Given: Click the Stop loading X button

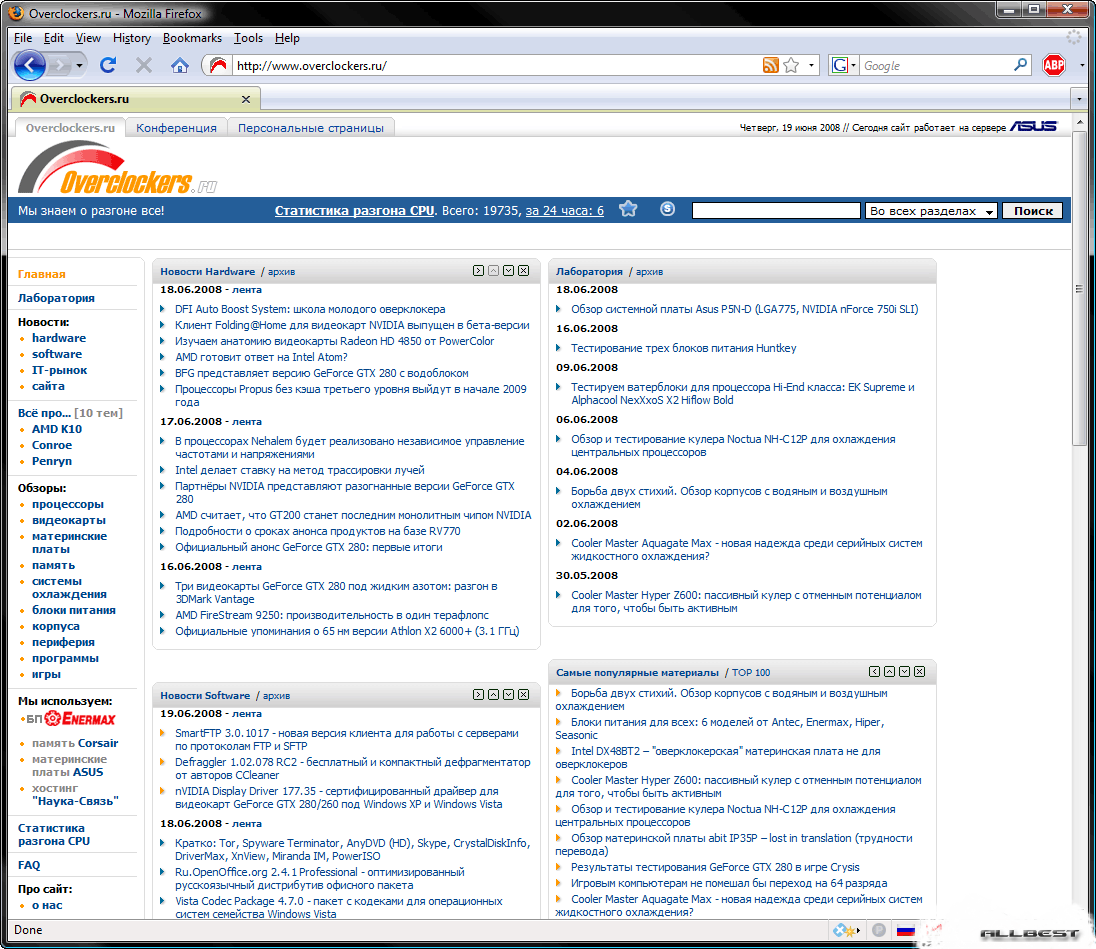Looking at the screenshot, I should [x=144, y=66].
